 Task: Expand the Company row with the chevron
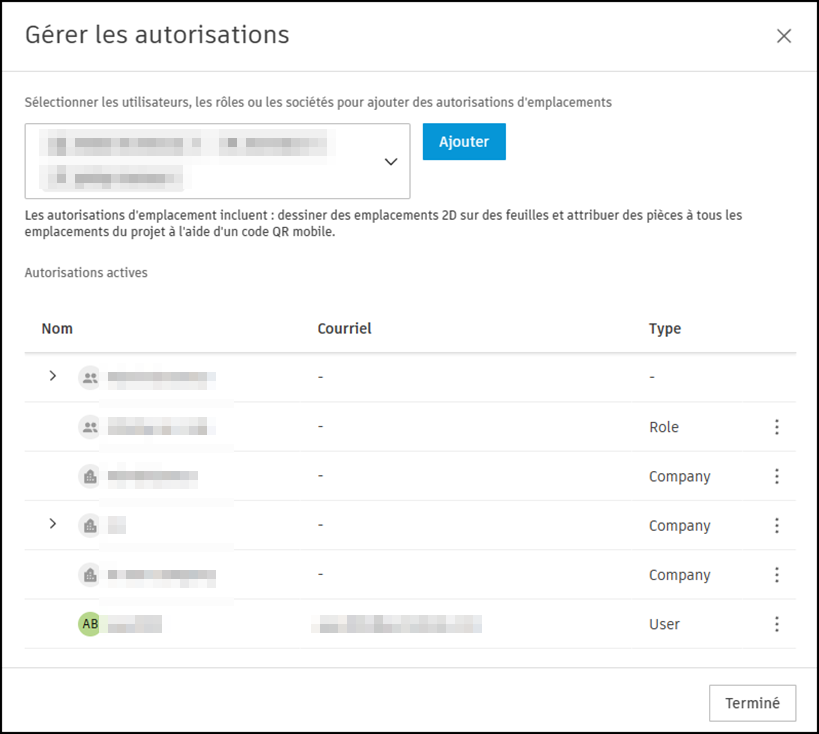(52, 523)
